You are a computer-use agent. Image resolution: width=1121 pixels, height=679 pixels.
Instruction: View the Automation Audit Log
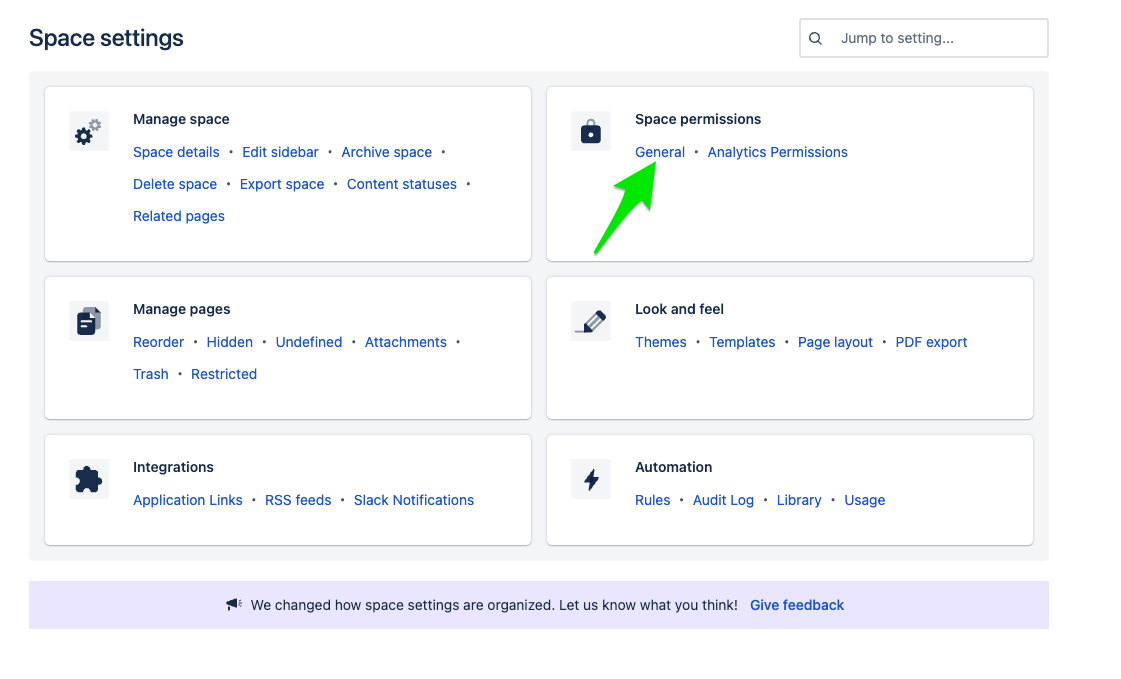tap(723, 500)
